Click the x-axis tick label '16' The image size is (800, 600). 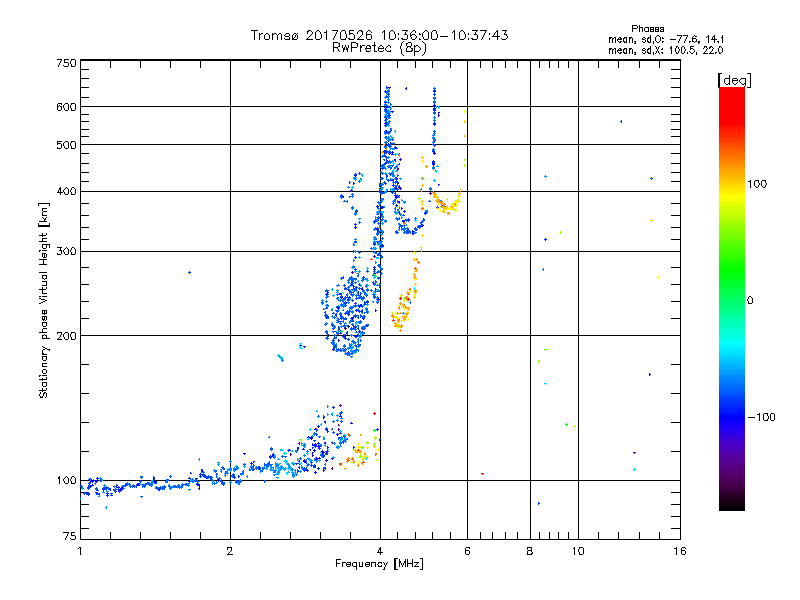point(680,551)
